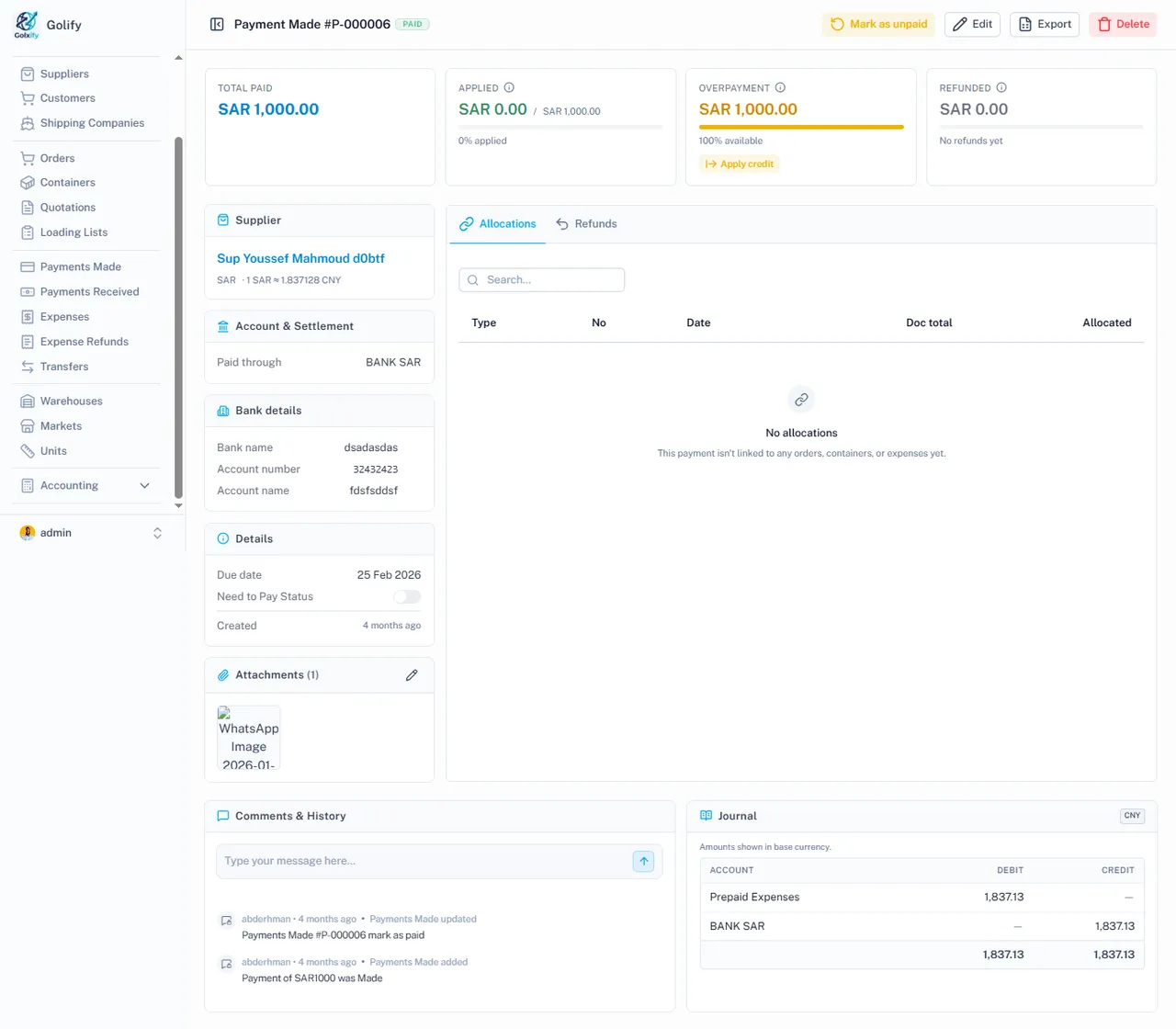Open Quotations in the sidebar
The width and height of the screenshot is (1176, 1029).
[67, 208]
